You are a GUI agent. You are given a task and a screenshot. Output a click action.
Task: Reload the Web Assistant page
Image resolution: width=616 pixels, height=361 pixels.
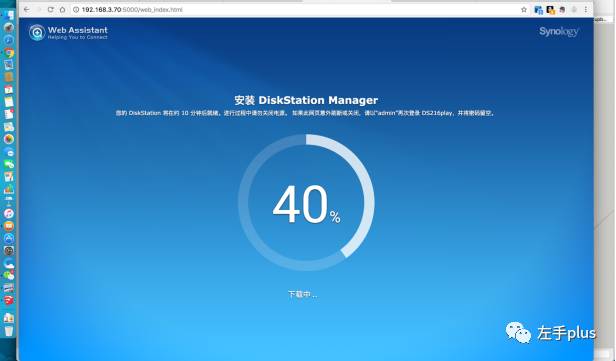coord(50,9)
